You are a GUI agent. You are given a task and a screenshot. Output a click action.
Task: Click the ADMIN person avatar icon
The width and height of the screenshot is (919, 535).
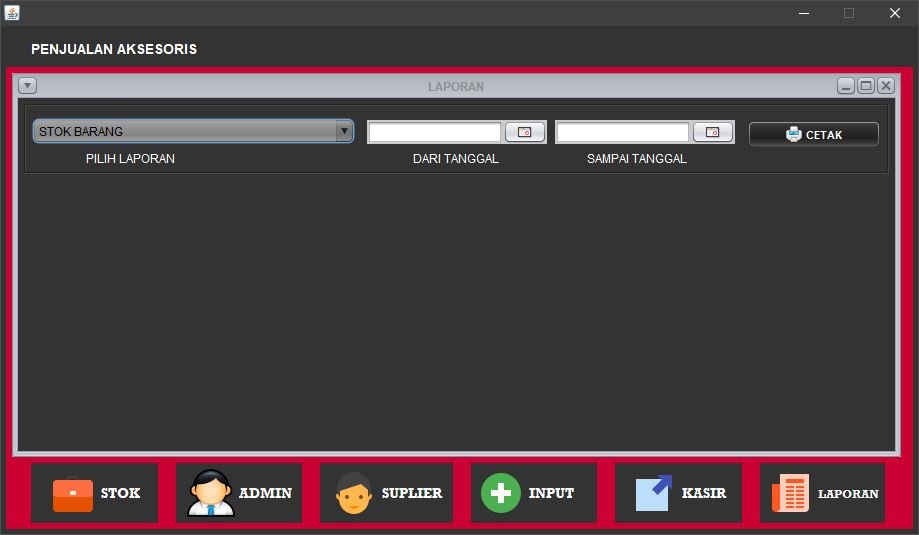pyautogui.click(x=210, y=493)
